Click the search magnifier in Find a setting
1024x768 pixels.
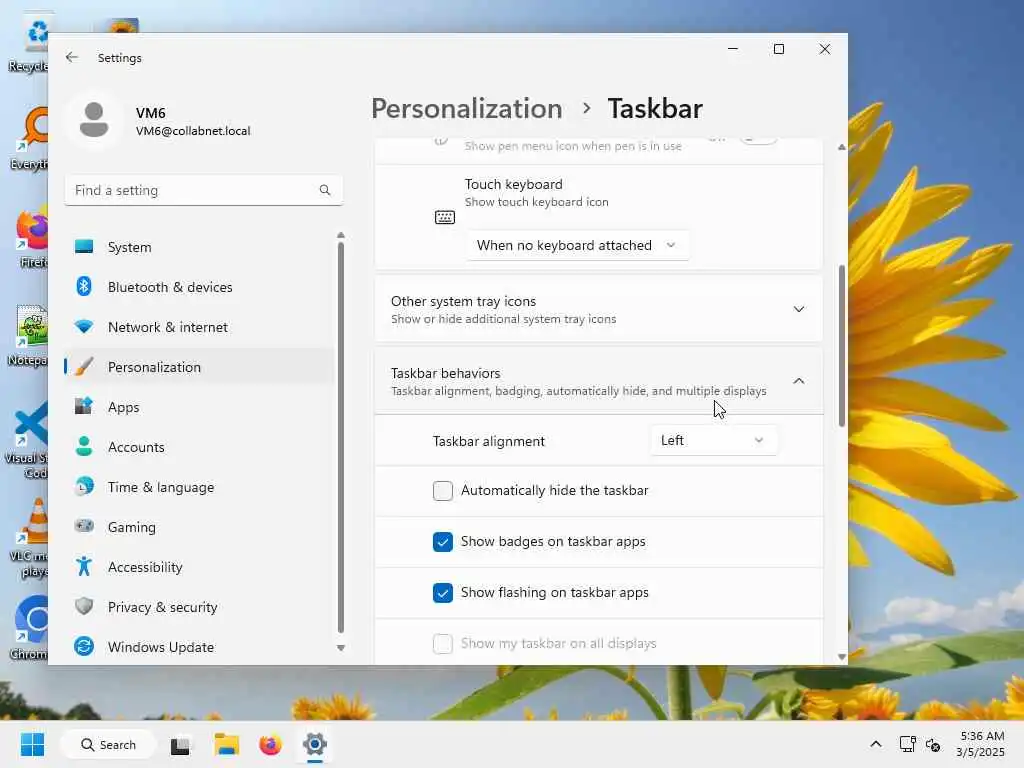point(325,190)
